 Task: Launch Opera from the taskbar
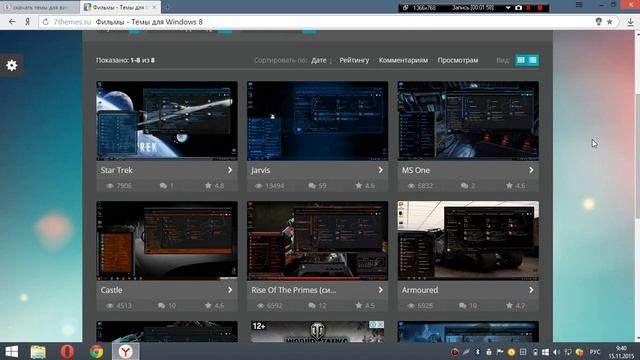click(67, 351)
